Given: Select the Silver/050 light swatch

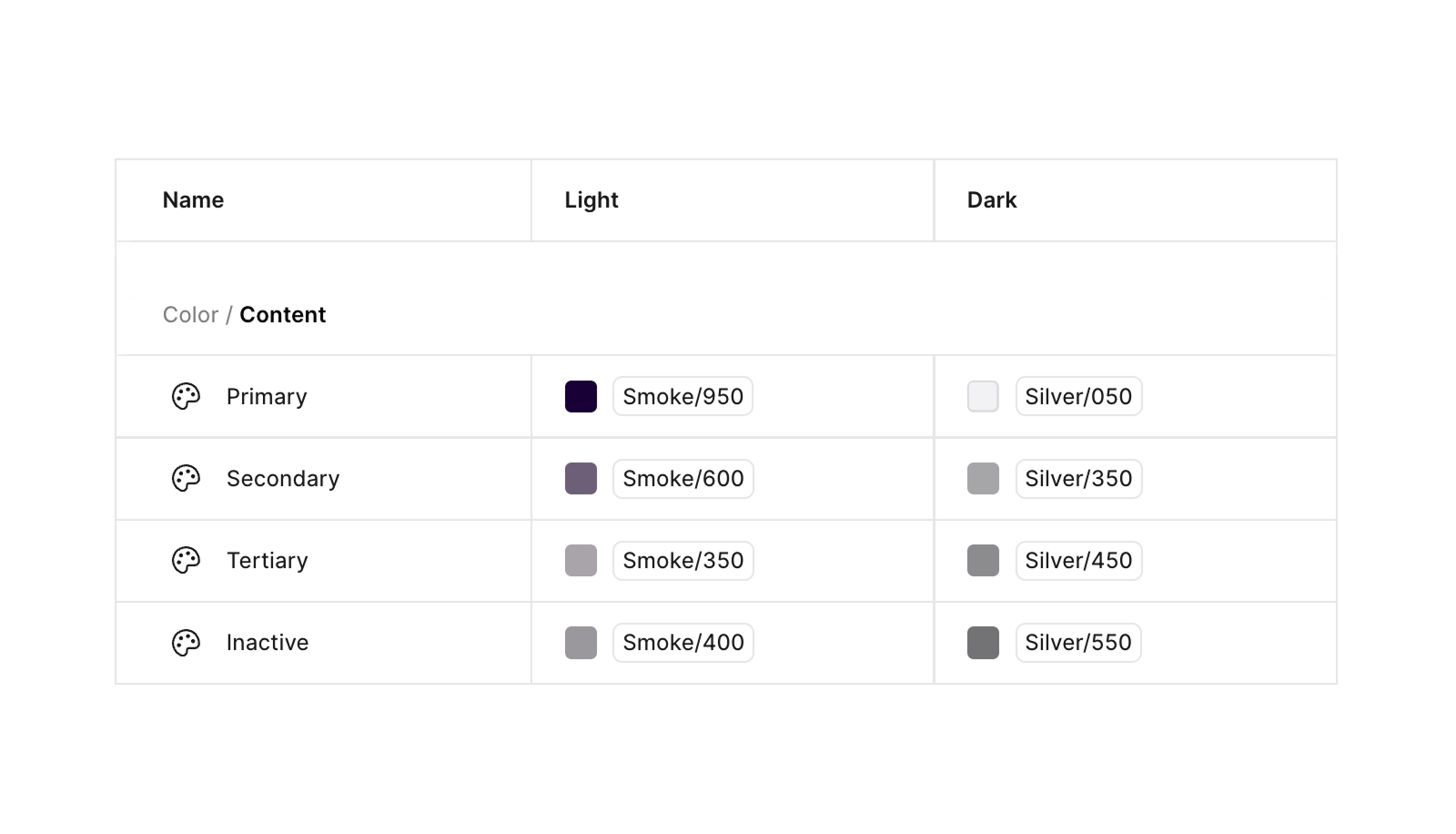Looking at the screenshot, I should coord(983,397).
